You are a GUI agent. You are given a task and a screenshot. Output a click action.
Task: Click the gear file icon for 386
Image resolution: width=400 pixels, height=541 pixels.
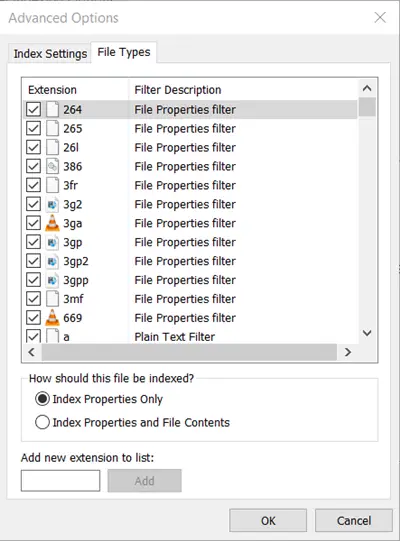click(52, 166)
